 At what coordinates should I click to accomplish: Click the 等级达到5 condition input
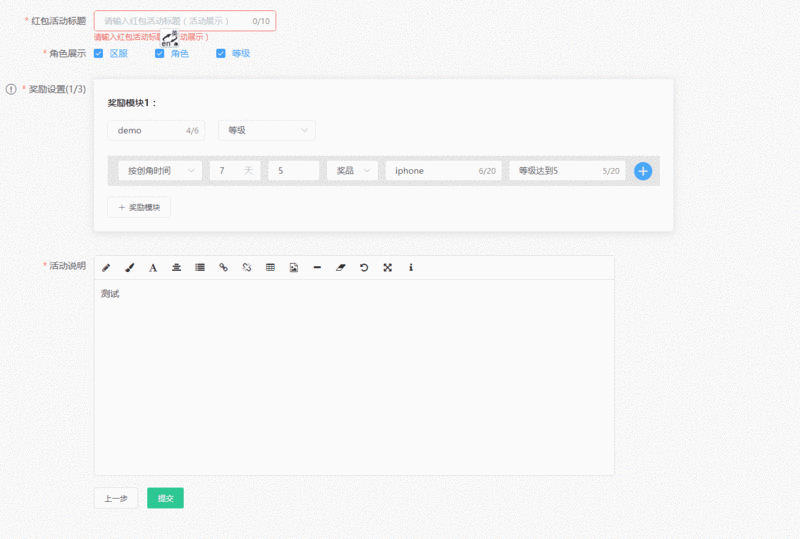click(x=567, y=170)
